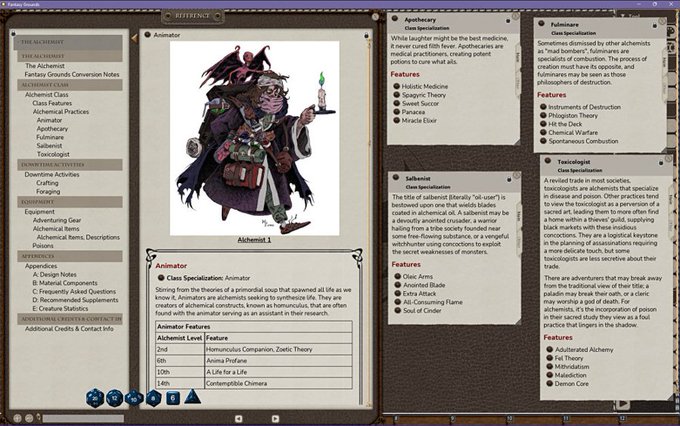680x426 pixels.
Task: Open All-Consuming Flame link icon
Action: [397, 302]
